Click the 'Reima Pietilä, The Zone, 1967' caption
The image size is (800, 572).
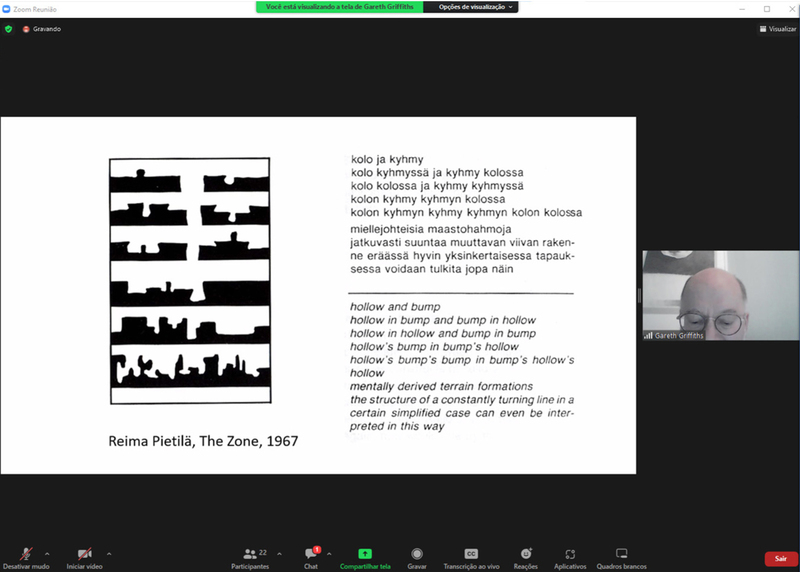203,441
